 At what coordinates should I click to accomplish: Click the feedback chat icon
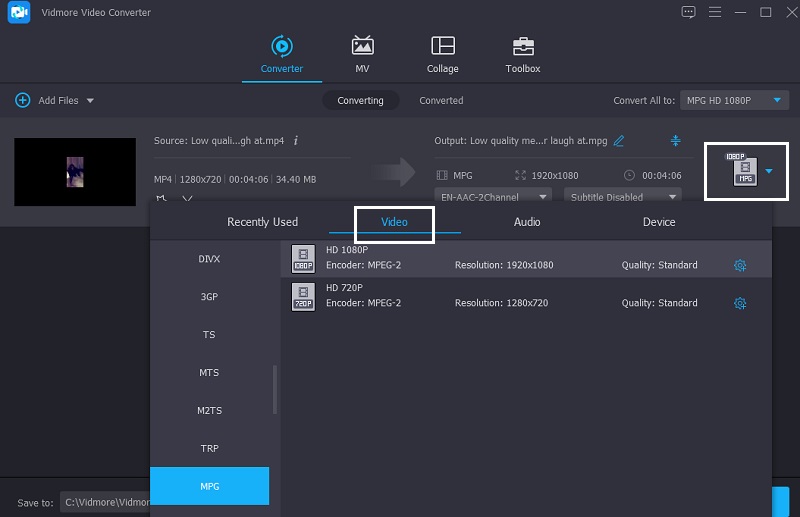(688, 12)
